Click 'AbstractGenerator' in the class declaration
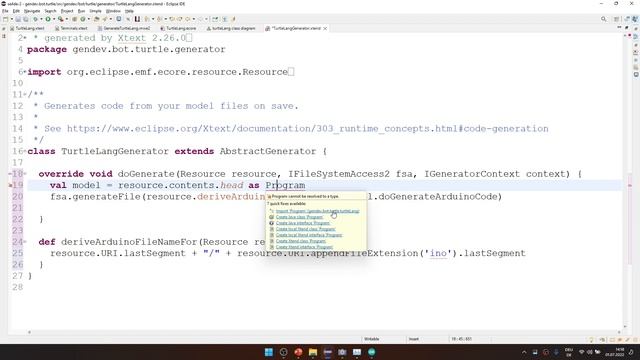 (x=268, y=151)
